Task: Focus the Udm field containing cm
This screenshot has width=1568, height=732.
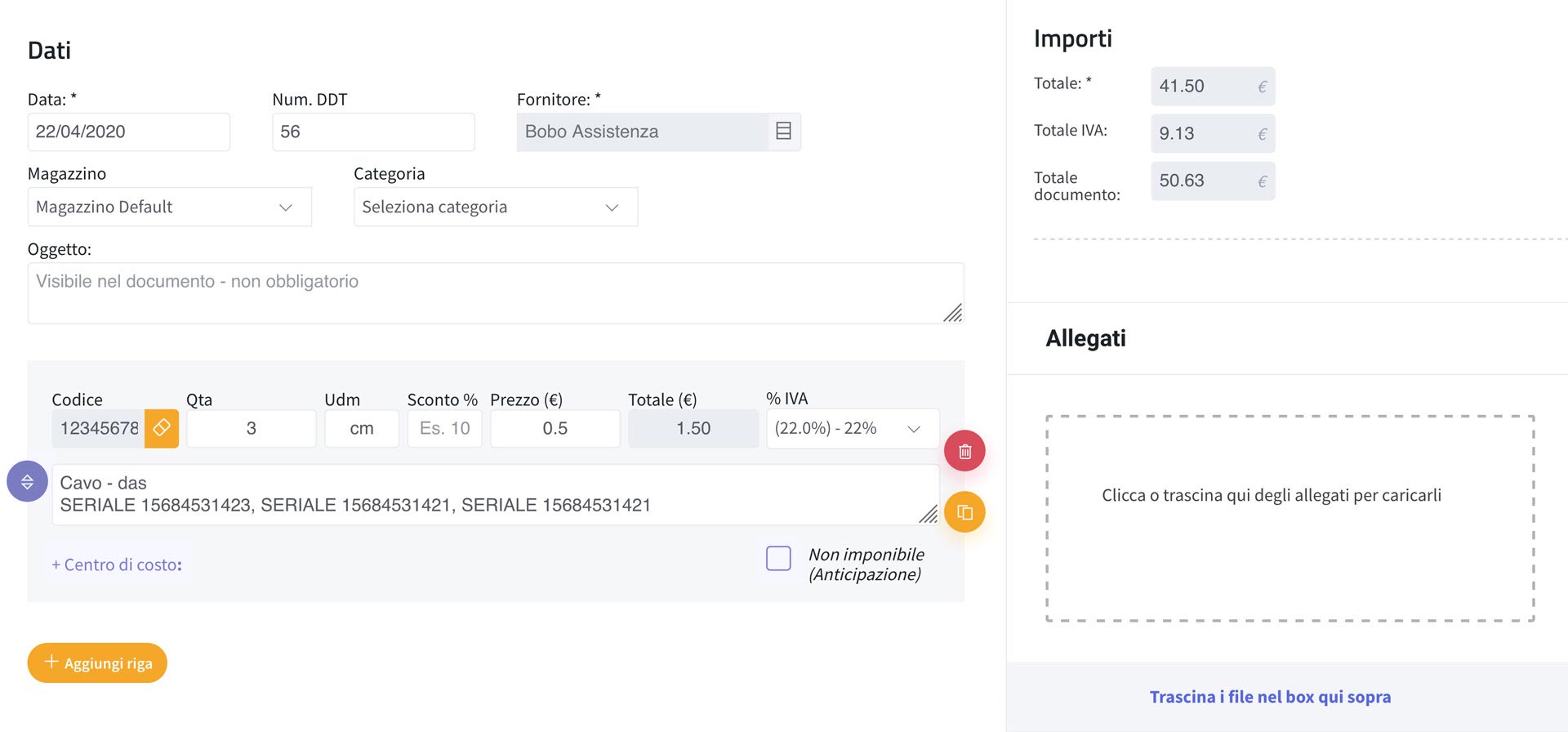Action: (x=362, y=428)
